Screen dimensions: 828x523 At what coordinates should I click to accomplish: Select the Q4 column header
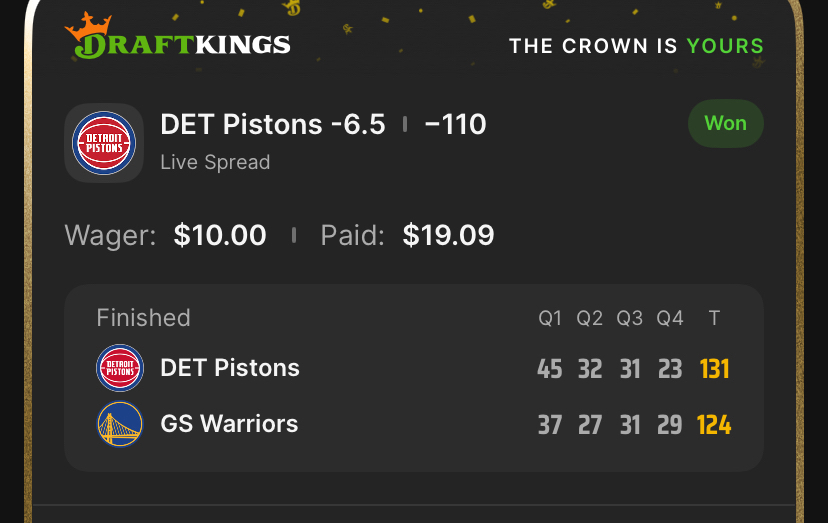point(670,319)
